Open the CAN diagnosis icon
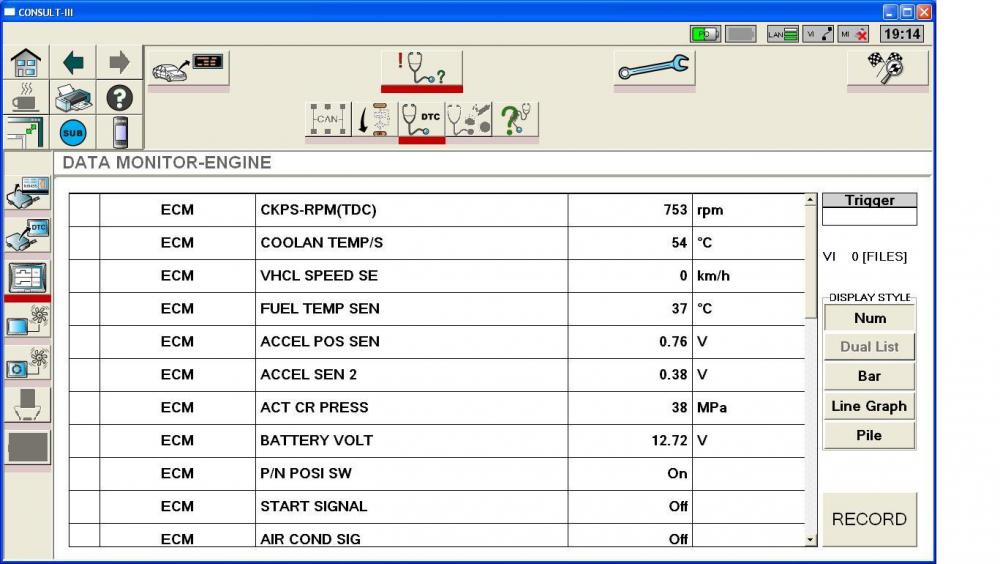1000x564 pixels. 328,119
